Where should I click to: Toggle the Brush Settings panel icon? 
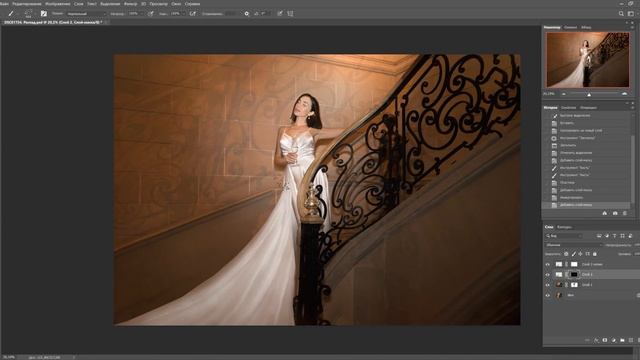(44, 13)
